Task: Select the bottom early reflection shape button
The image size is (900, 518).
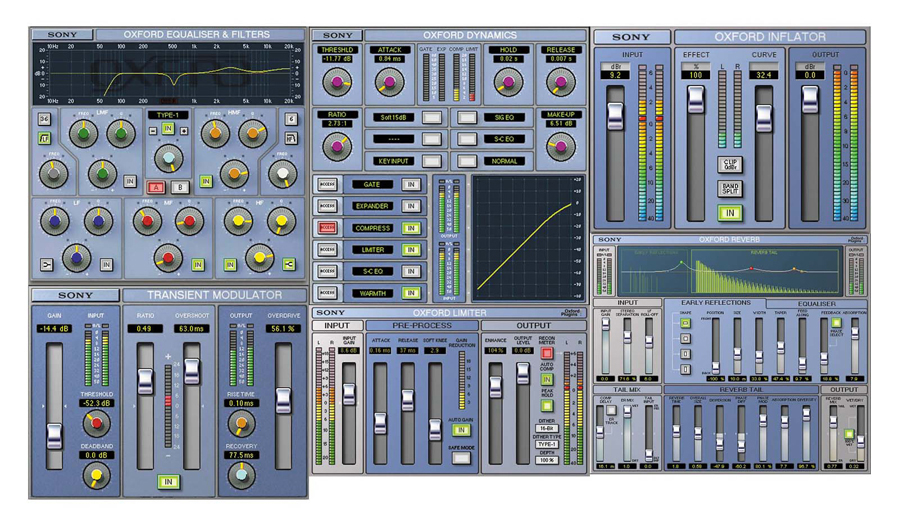Action: 685,369
